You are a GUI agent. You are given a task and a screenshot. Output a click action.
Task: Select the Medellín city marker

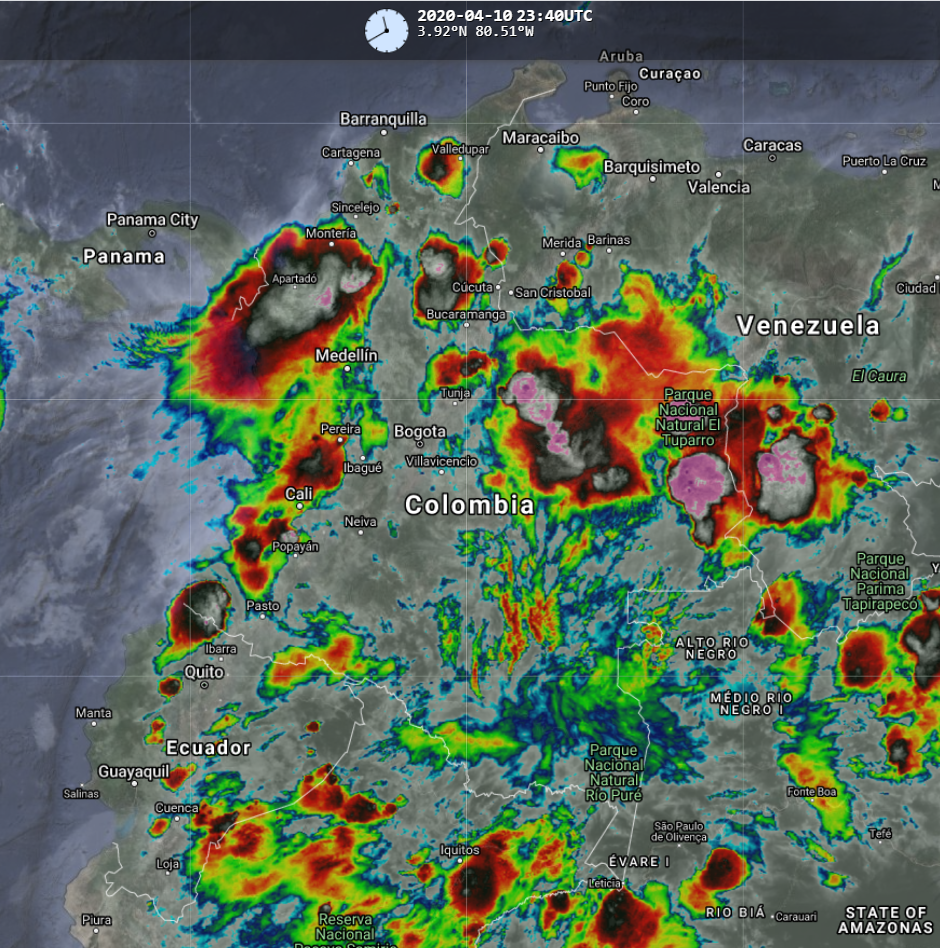coord(347,368)
